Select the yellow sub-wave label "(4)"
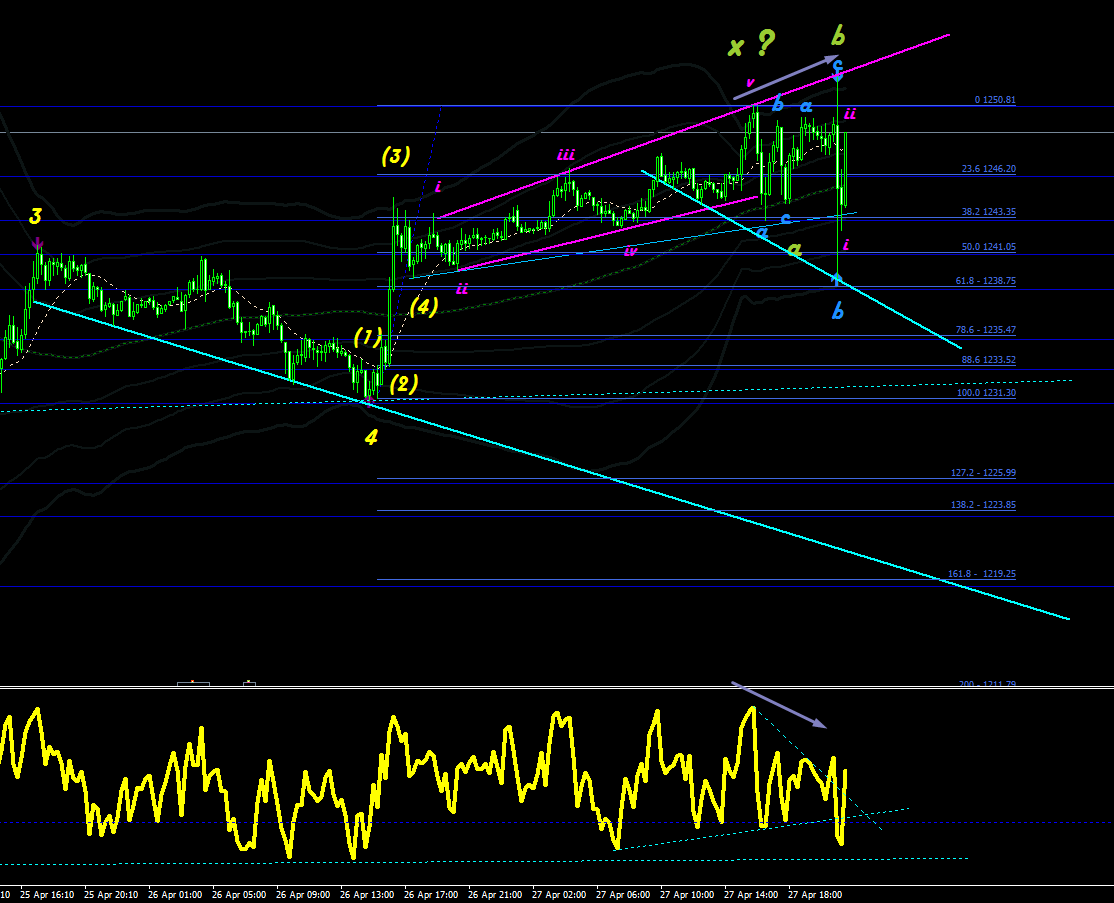The image size is (1114, 903). tap(423, 307)
